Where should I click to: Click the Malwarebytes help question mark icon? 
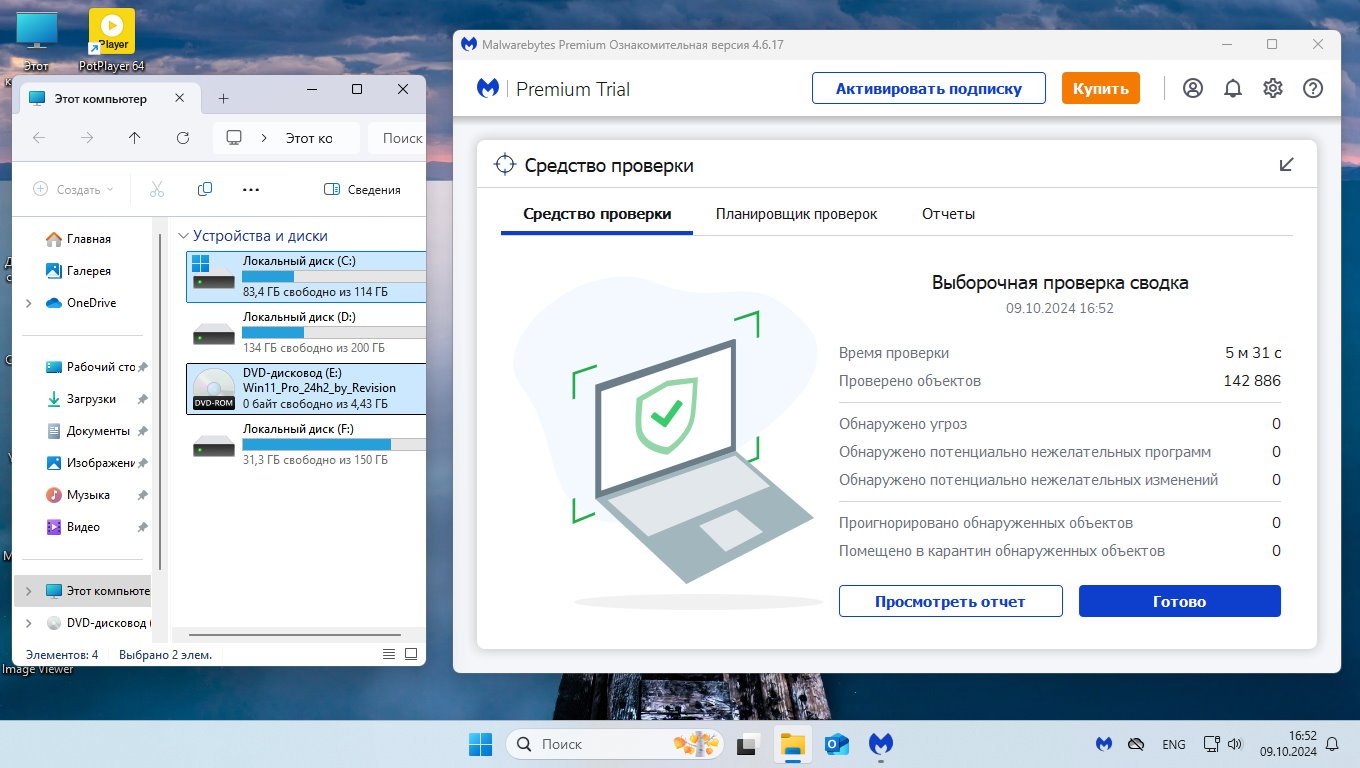pyautogui.click(x=1313, y=88)
